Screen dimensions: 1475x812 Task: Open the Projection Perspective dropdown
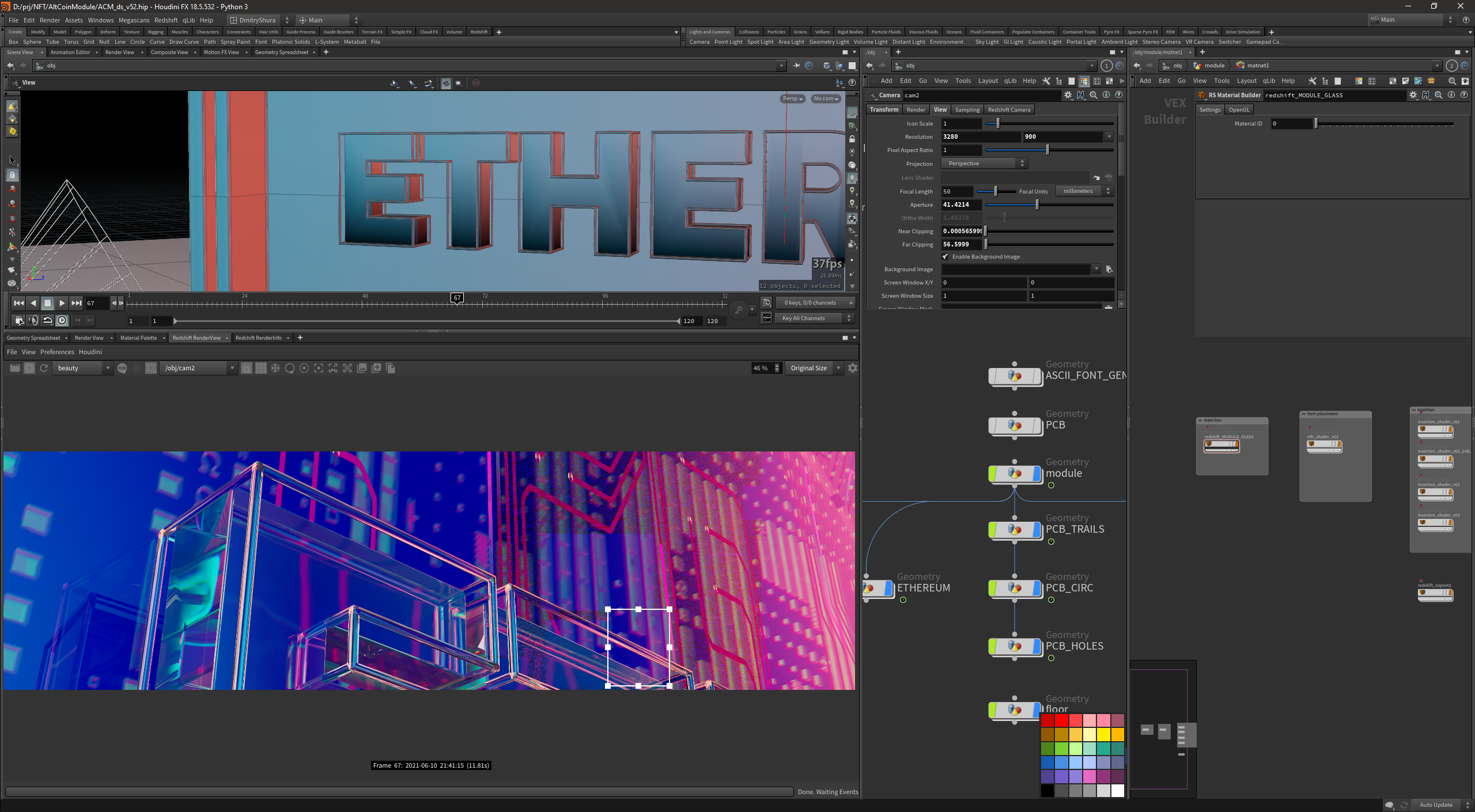[x=984, y=164]
